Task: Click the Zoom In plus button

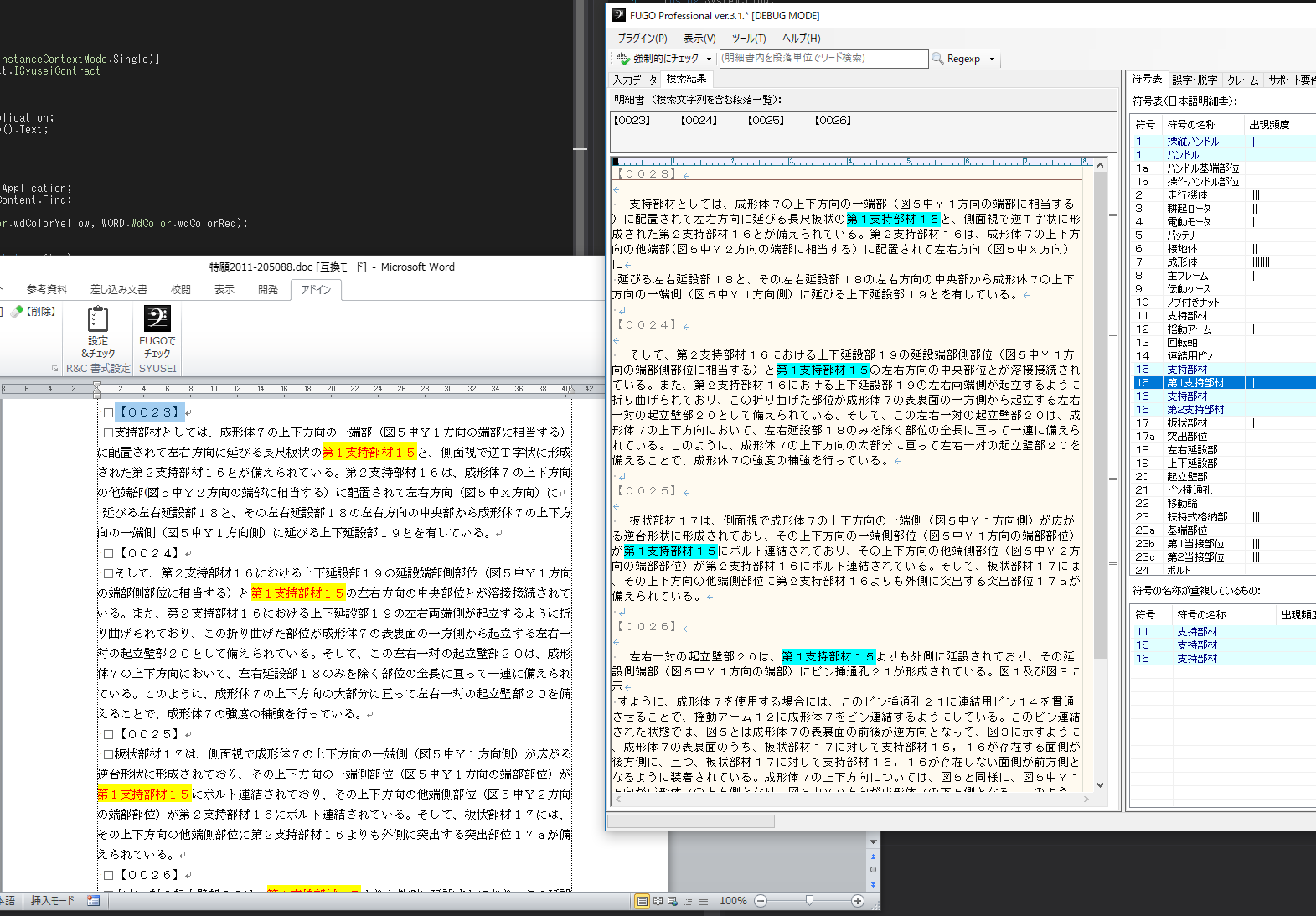Action: (857, 901)
